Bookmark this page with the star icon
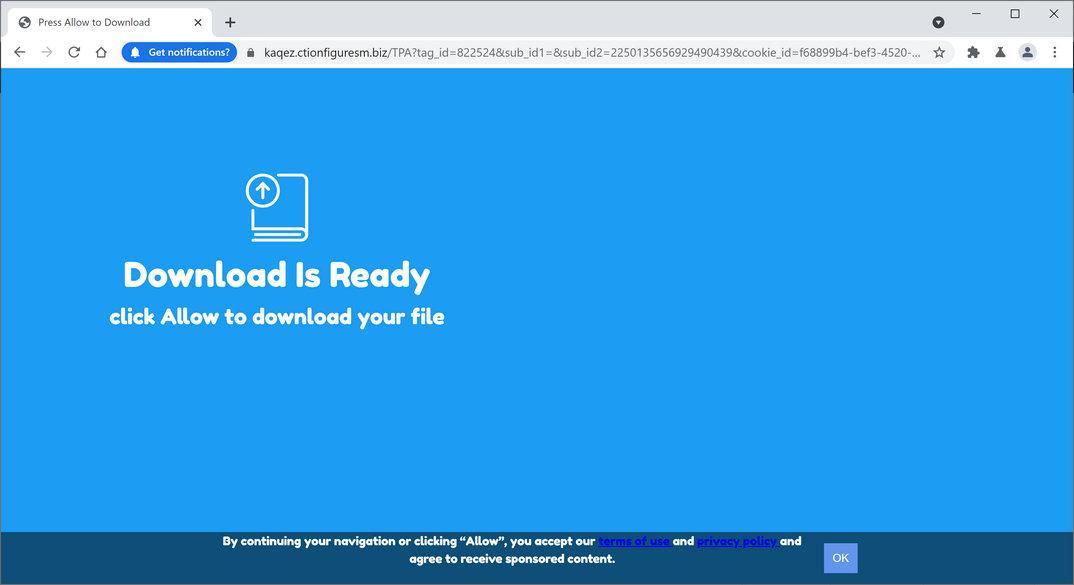This screenshot has height=585, width=1074. coord(938,52)
